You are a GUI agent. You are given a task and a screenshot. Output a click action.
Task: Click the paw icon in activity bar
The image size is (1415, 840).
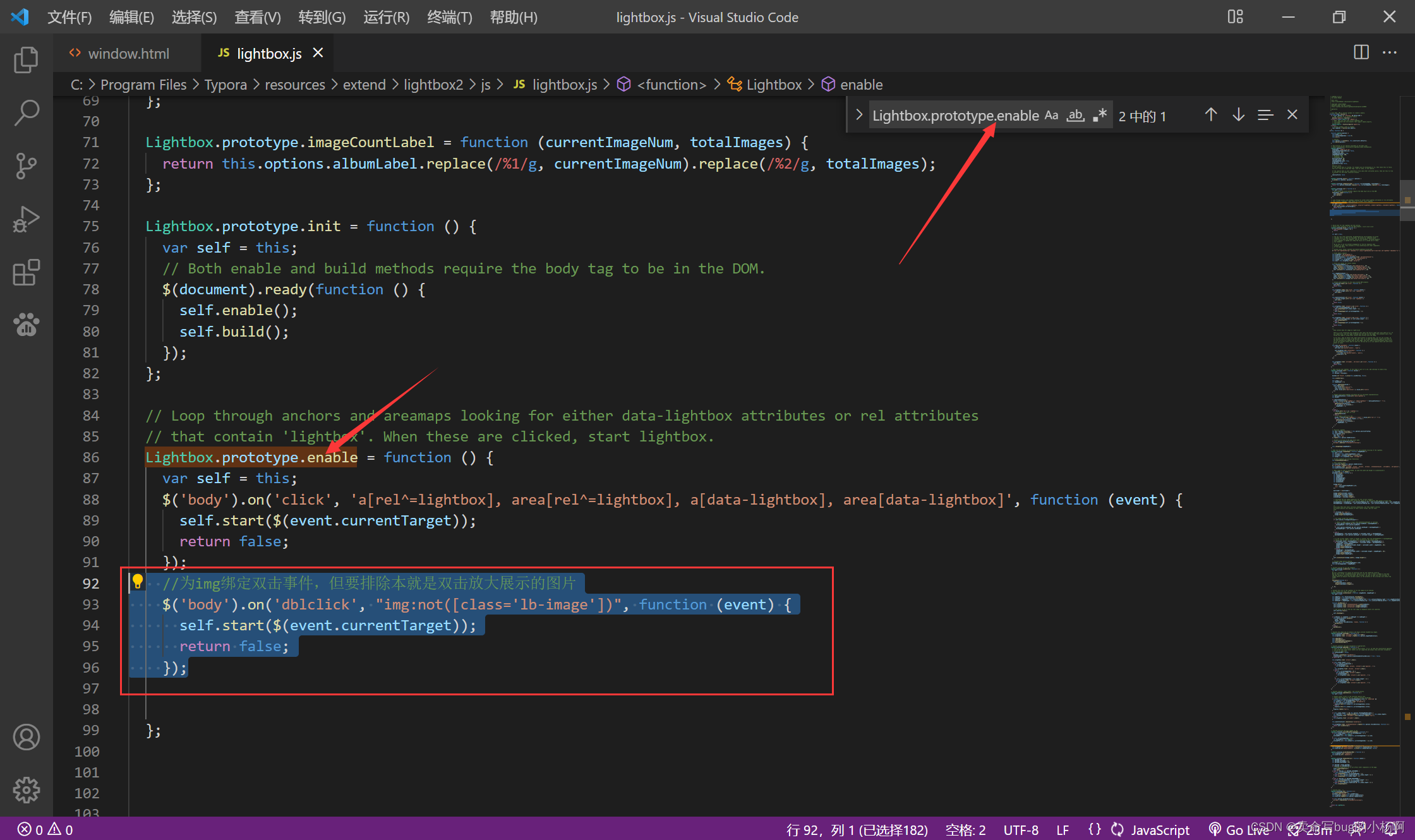click(26, 325)
